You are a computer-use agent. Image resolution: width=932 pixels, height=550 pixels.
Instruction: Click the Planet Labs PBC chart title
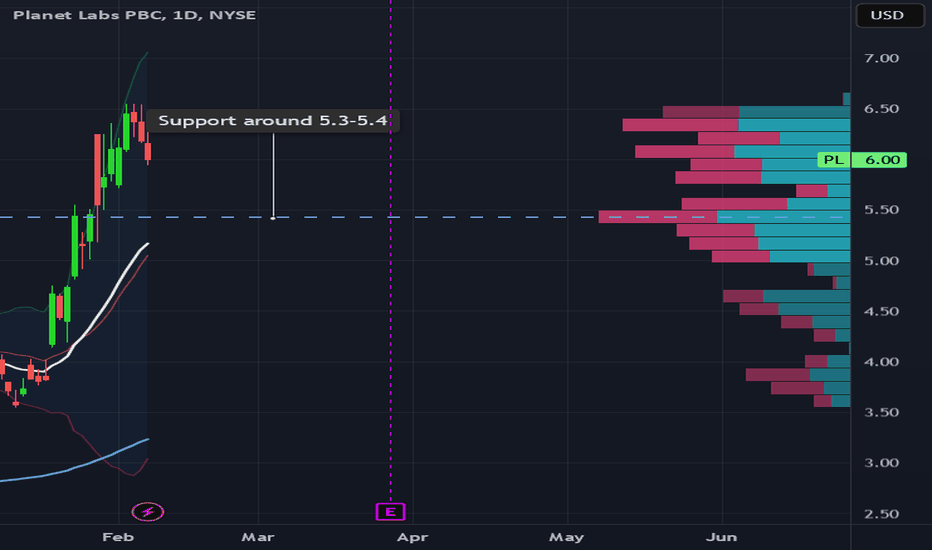coord(134,15)
